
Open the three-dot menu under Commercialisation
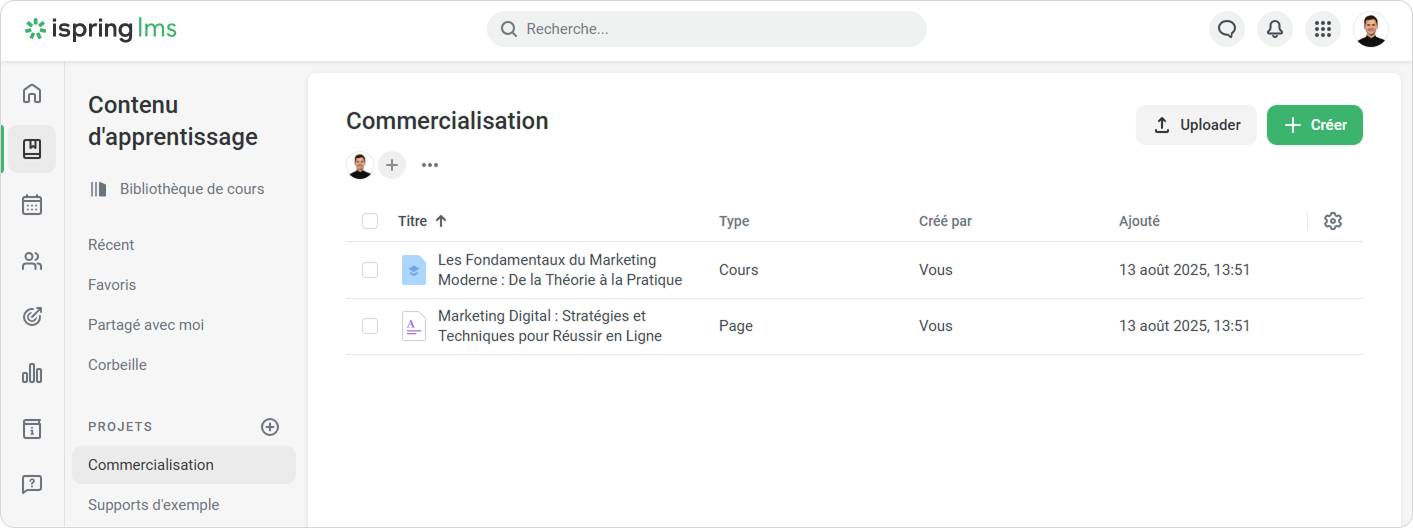(x=430, y=165)
